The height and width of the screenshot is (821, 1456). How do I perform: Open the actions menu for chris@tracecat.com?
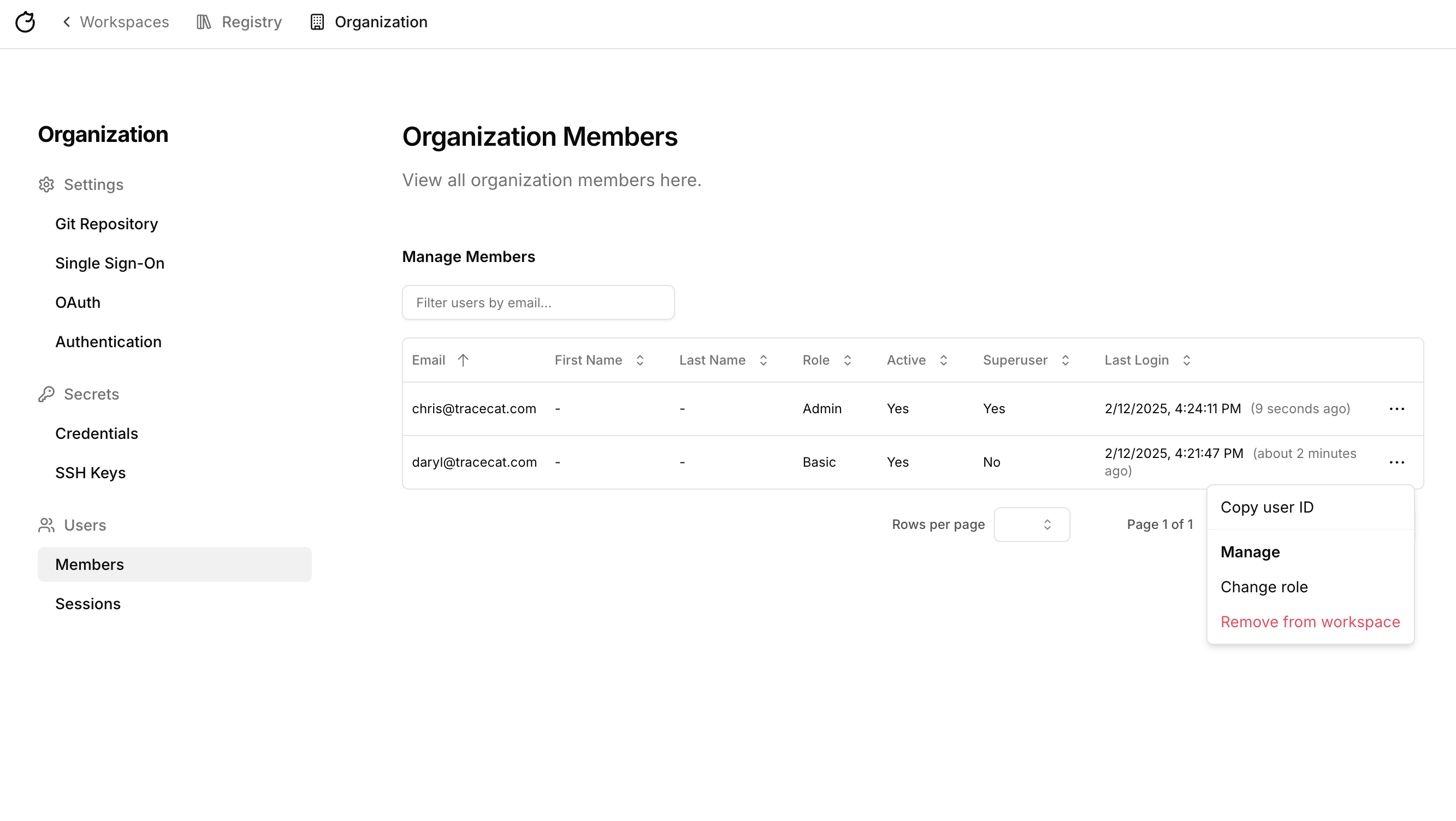pyautogui.click(x=1396, y=409)
